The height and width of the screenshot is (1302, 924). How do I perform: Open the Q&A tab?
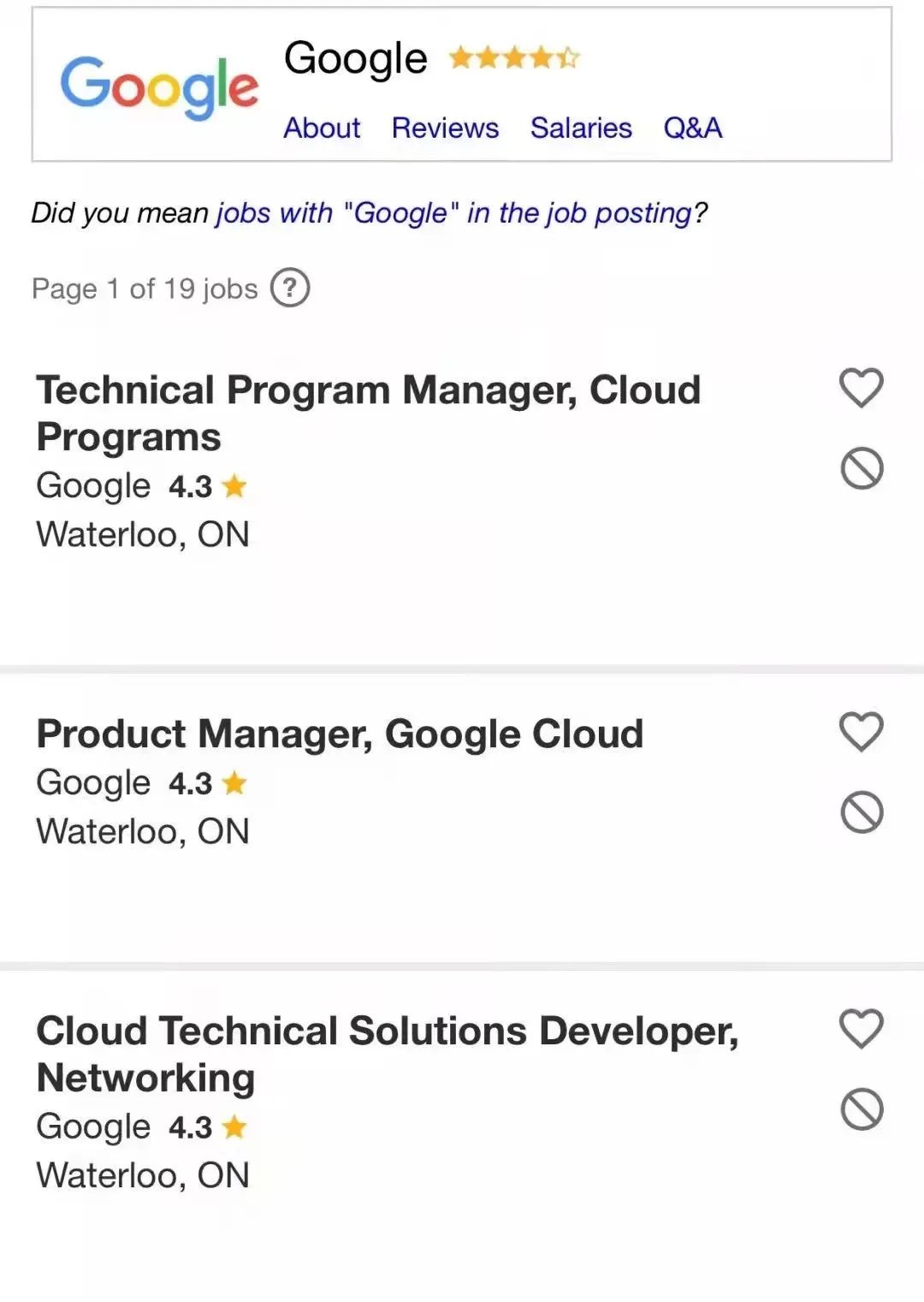point(693,128)
